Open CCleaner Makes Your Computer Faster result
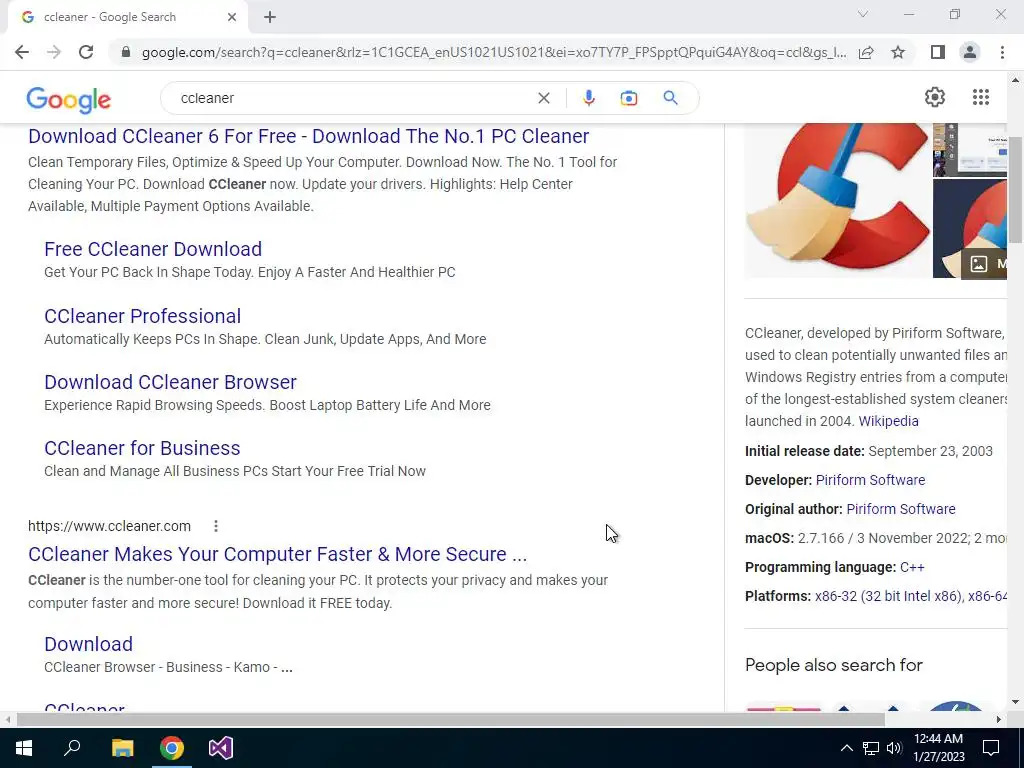 (278, 554)
